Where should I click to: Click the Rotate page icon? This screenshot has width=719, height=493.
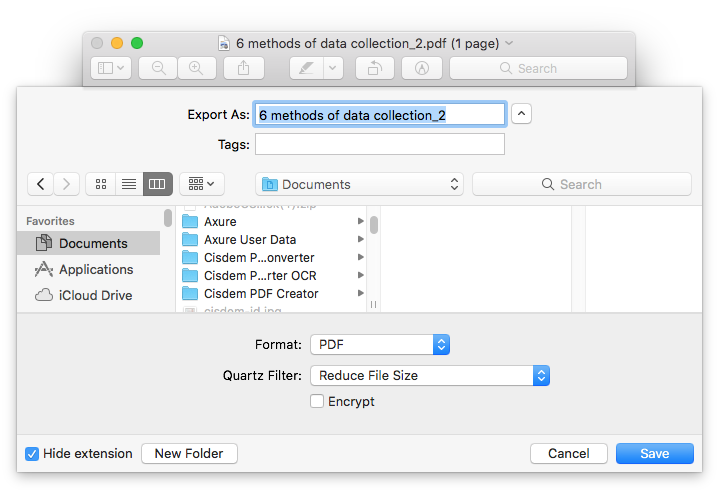374,68
